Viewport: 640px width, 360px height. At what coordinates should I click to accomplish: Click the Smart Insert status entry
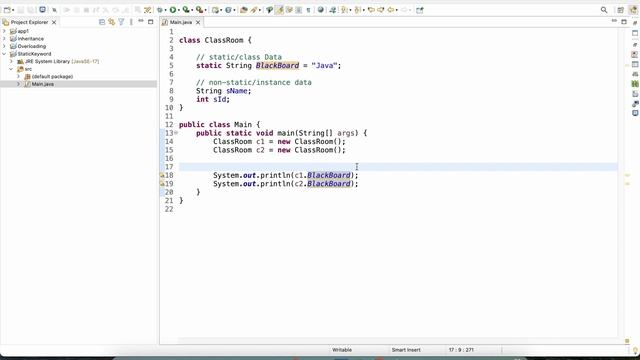point(406,350)
